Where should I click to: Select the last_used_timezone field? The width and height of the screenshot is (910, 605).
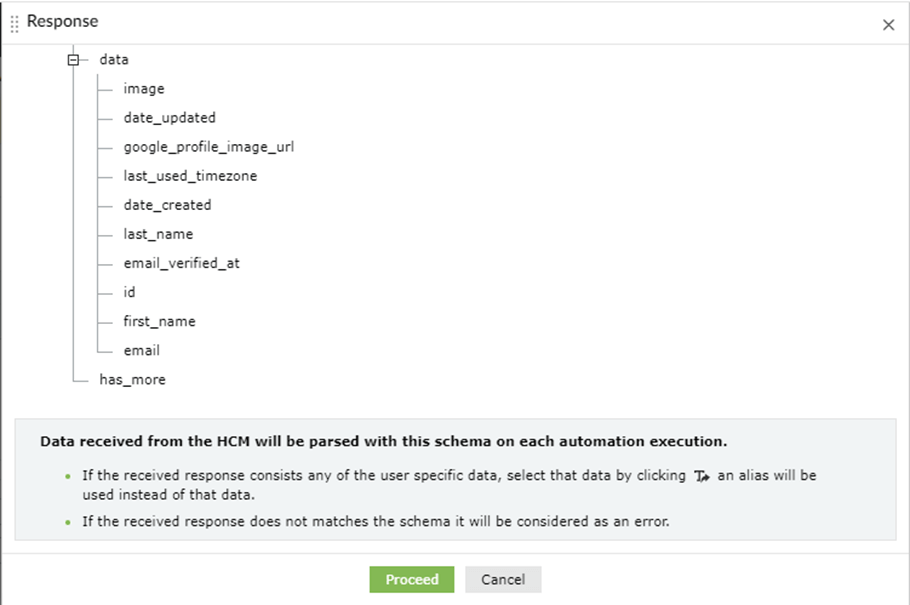tap(190, 176)
